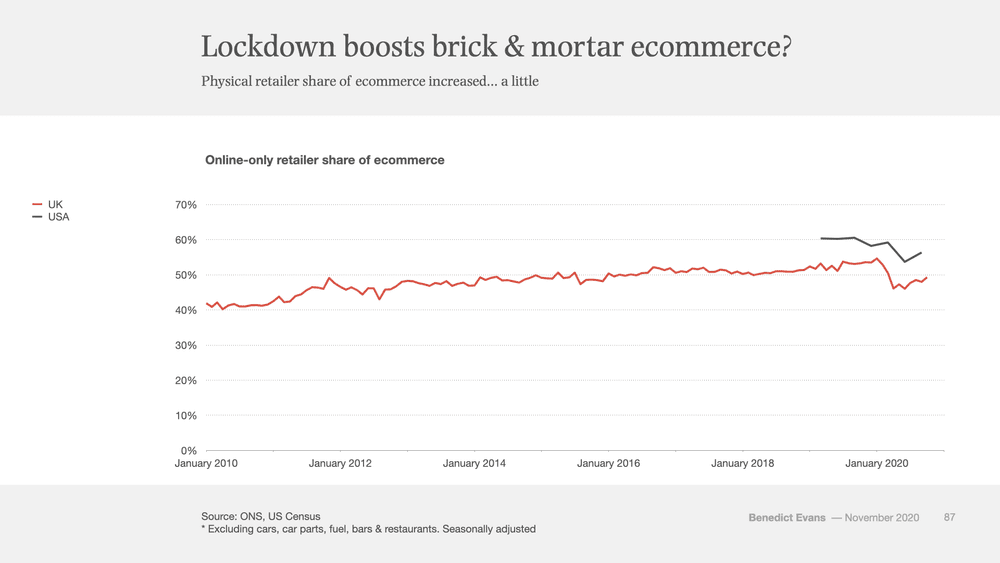1000x563 pixels.
Task: Click the chart heading 'Online-only retailer share of ecommerce'
Action: [325, 160]
